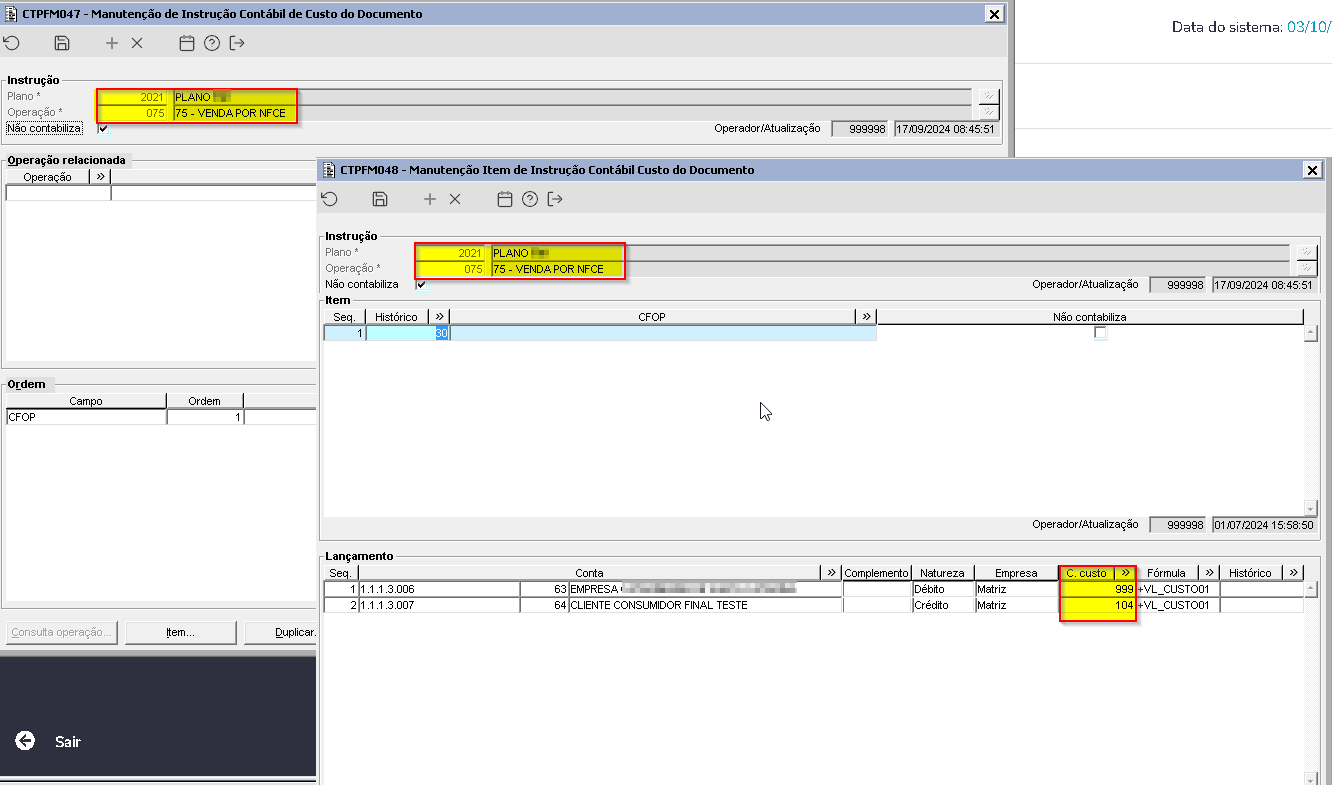Expand the Fórmula column chevron in Lançamento
The height and width of the screenshot is (785, 1332).
[1209, 572]
